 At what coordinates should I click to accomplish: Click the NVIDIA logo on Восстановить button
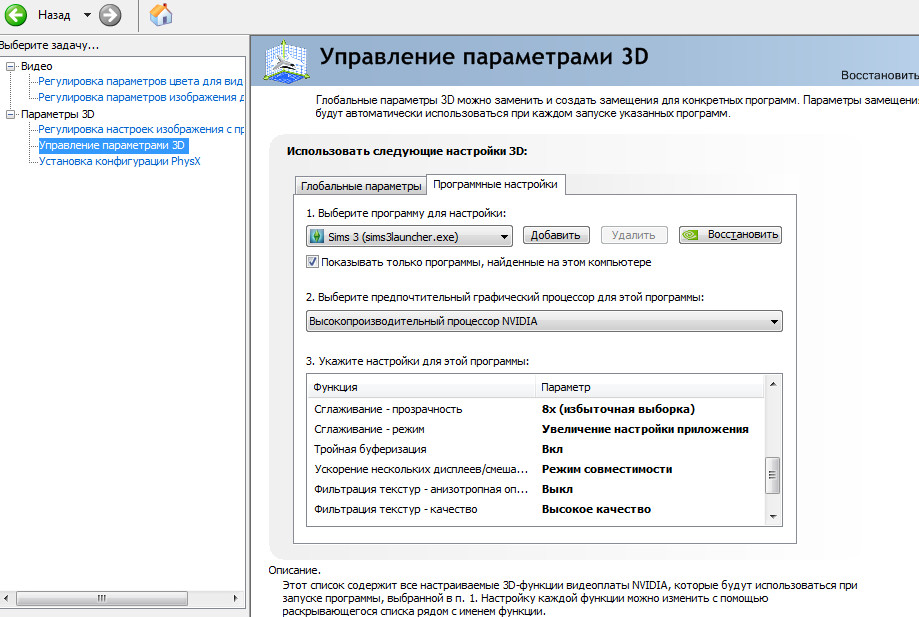point(691,235)
